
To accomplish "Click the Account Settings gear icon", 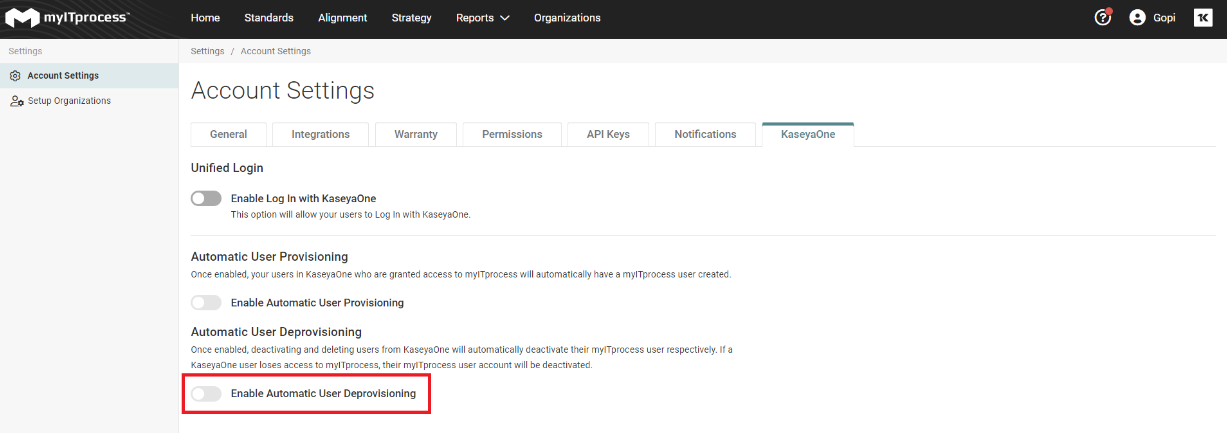I will coord(16,76).
